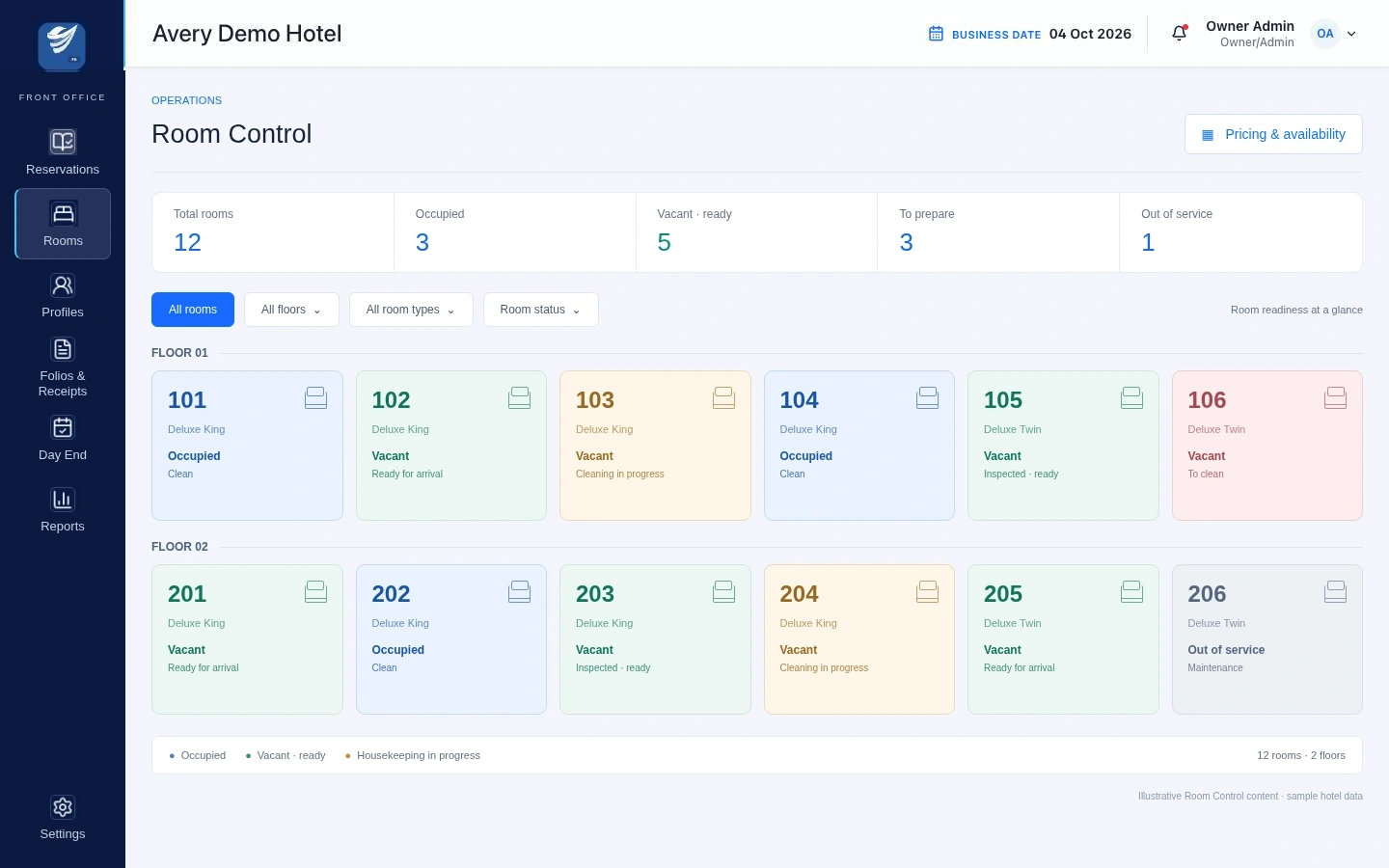The image size is (1389, 868).
Task: Expand the Room status filter
Action: click(540, 310)
